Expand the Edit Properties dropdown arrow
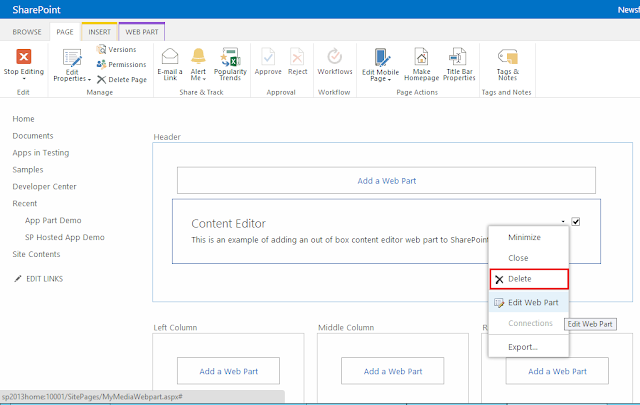The height and width of the screenshot is (405, 640). pos(89,80)
